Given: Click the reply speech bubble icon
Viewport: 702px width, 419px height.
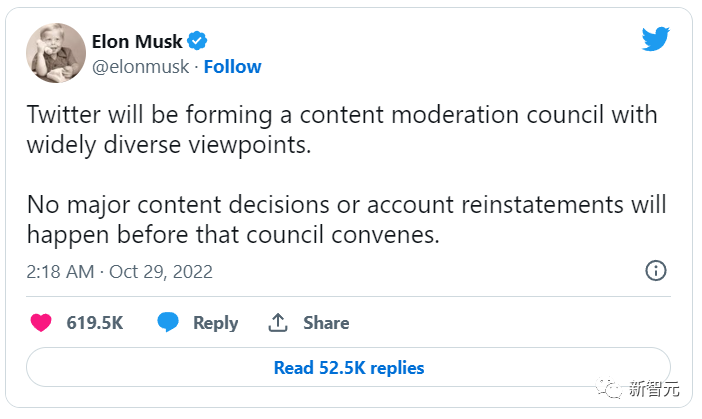Looking at the screenshot, I should tap(168, 323).
